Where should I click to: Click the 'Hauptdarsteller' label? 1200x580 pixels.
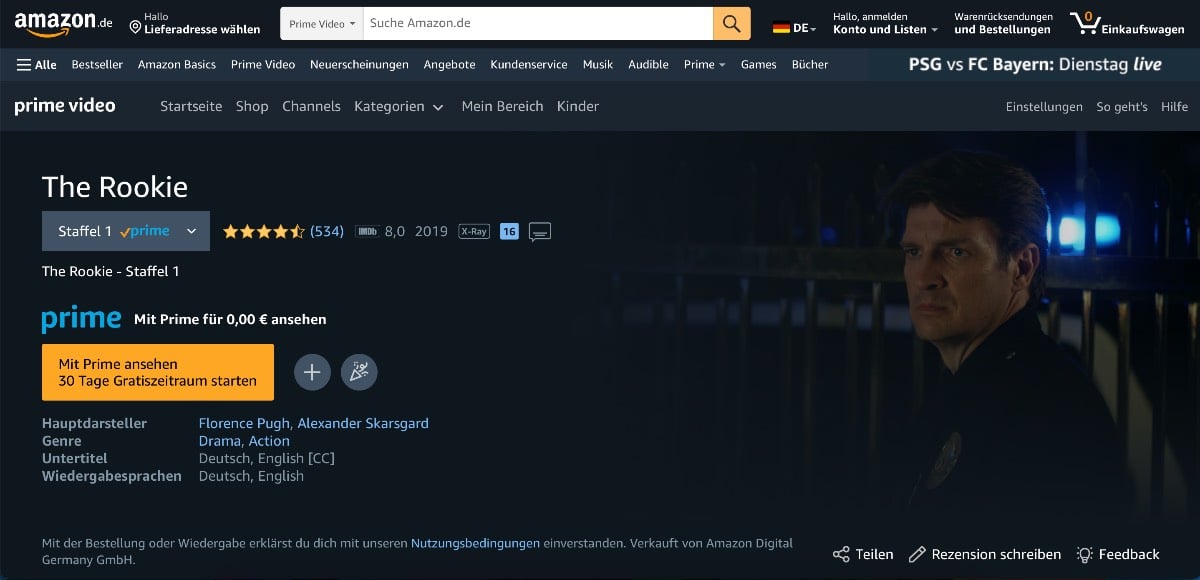(x=94, y=423)
